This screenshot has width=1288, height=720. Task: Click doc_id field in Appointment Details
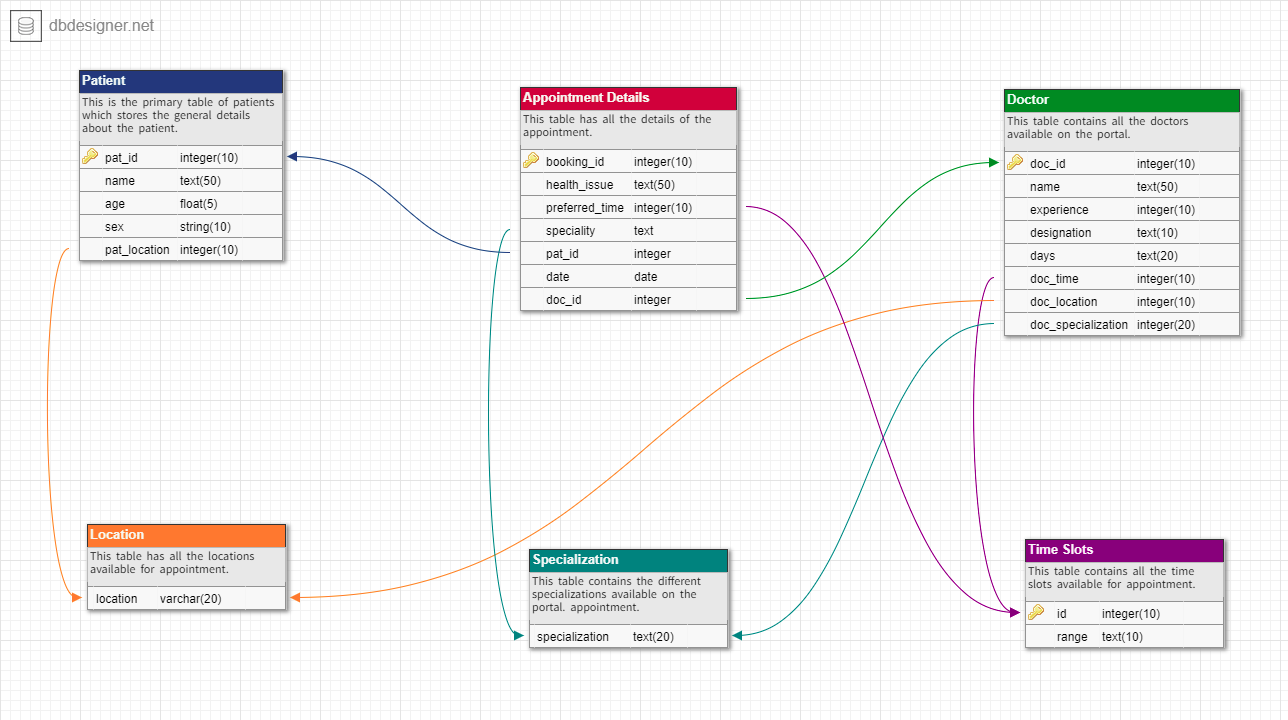click(628, 299)
